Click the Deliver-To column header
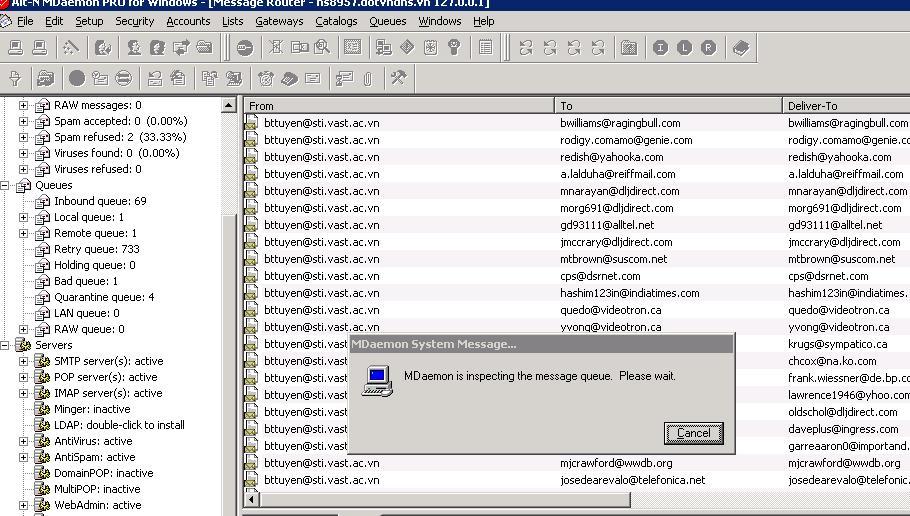This screenshot has height=516, width=910. 847,106
